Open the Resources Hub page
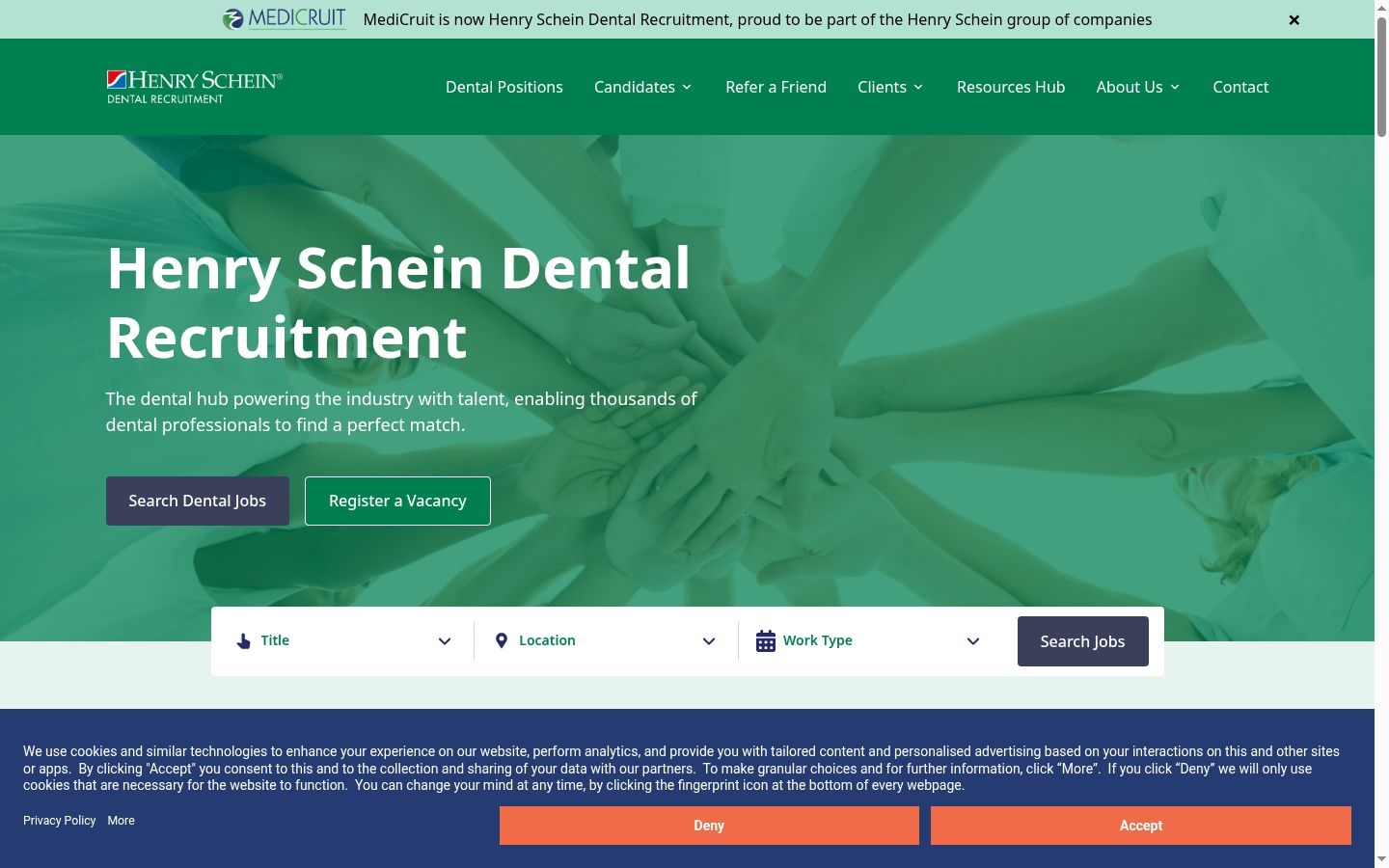Screen dimensions: 1389x868 [x=1011, y=87]
